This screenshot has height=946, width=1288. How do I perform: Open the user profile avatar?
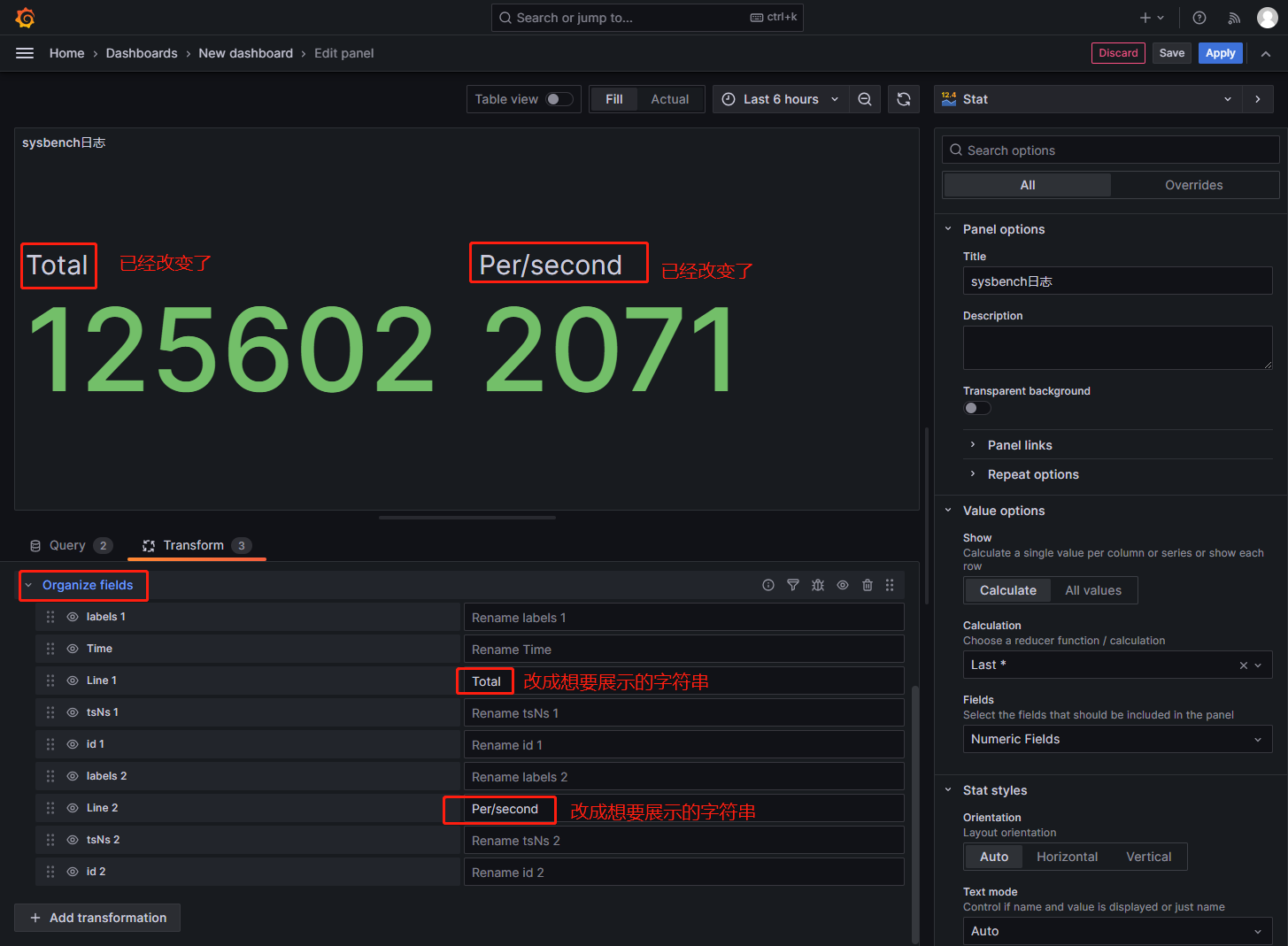coord(1268,18)
